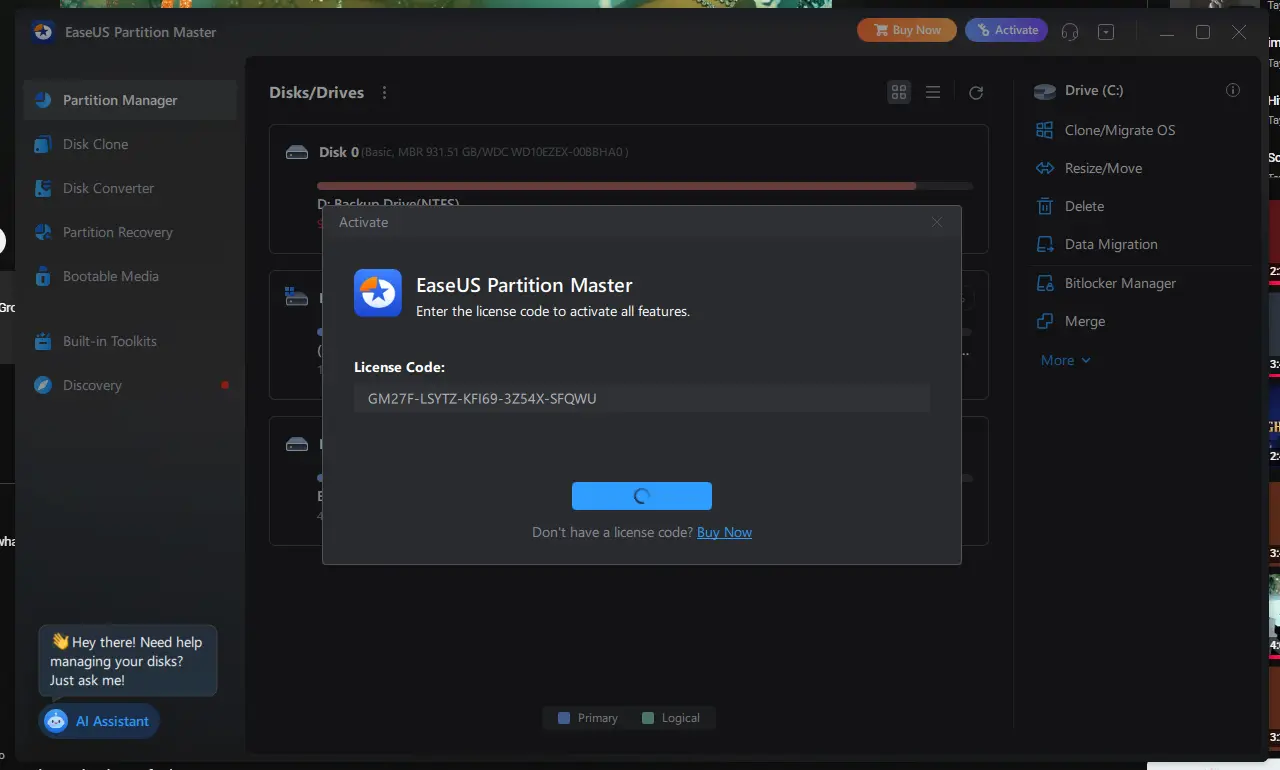Click the License Code input field
1280x770 pixels.
[x=642, y=398]
